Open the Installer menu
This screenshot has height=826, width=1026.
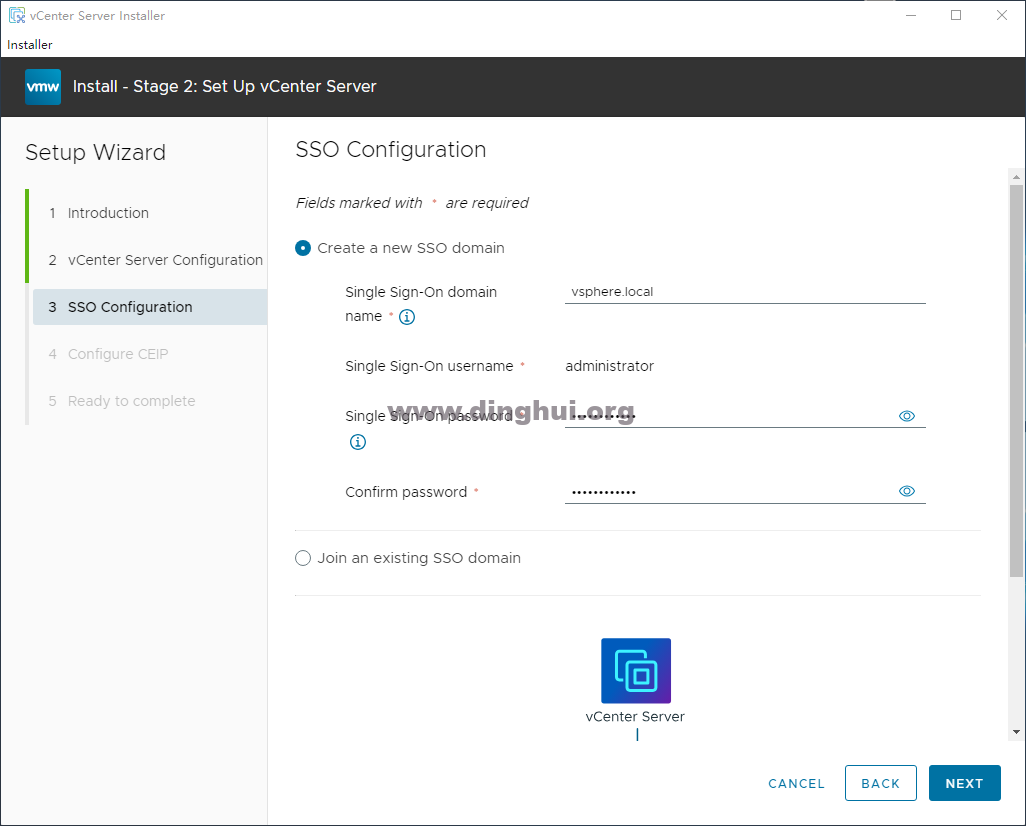(x=30, y=45)
